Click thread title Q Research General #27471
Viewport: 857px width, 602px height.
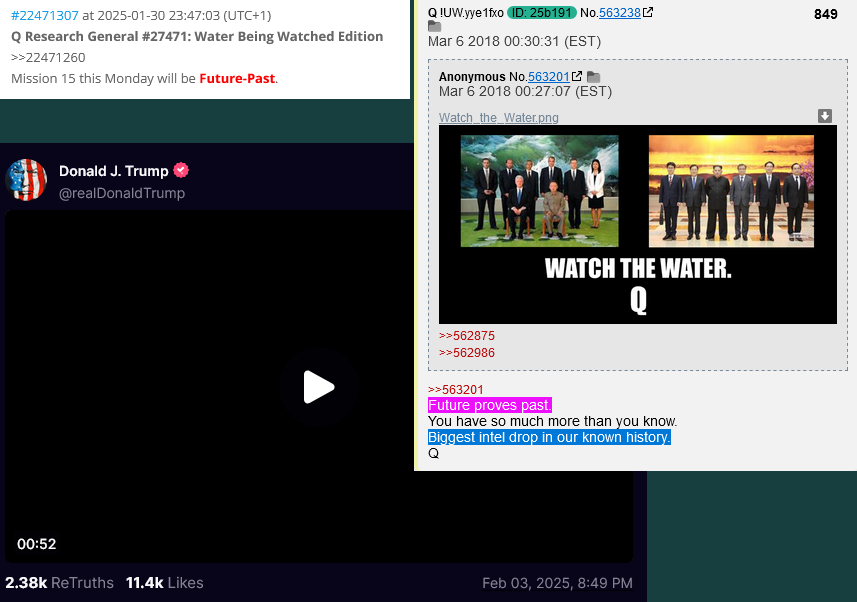(x=197, y=37)
